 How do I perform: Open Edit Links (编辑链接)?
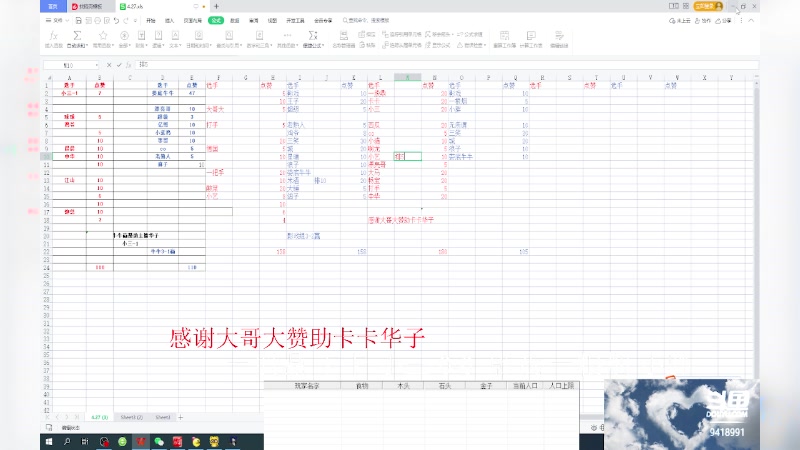tap(559, 39)
